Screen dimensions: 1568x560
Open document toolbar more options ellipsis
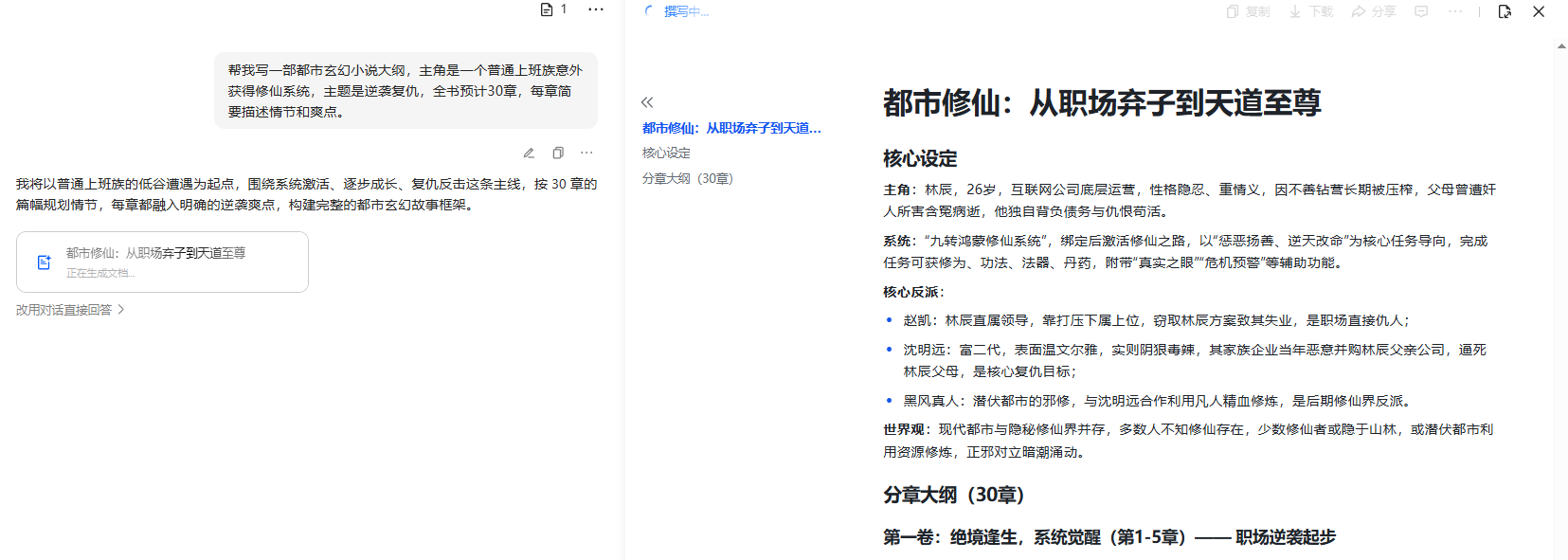1455,11
